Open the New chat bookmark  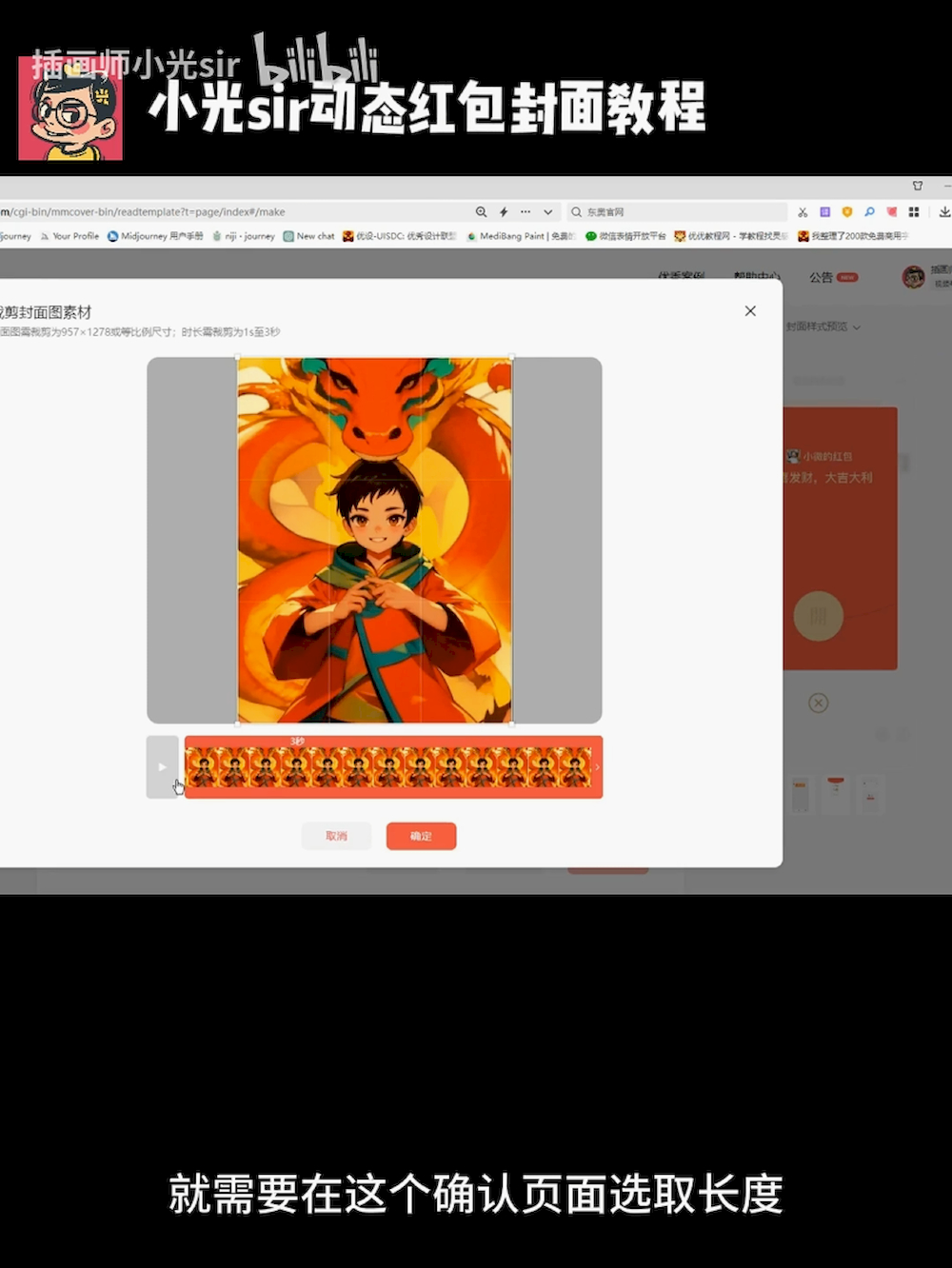click(308, 236)
